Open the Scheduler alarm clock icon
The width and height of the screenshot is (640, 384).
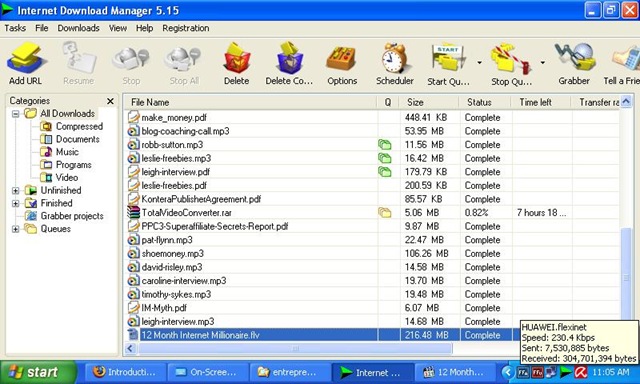pyautogui.click(x=394, y=58)
